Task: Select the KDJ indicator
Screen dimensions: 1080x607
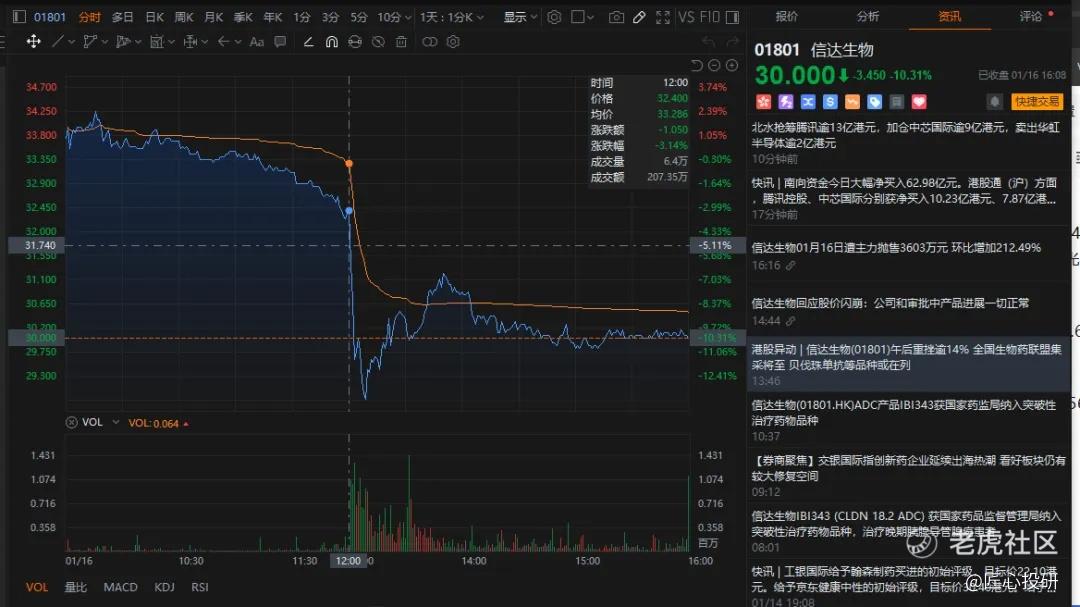Action: point(164,587)
